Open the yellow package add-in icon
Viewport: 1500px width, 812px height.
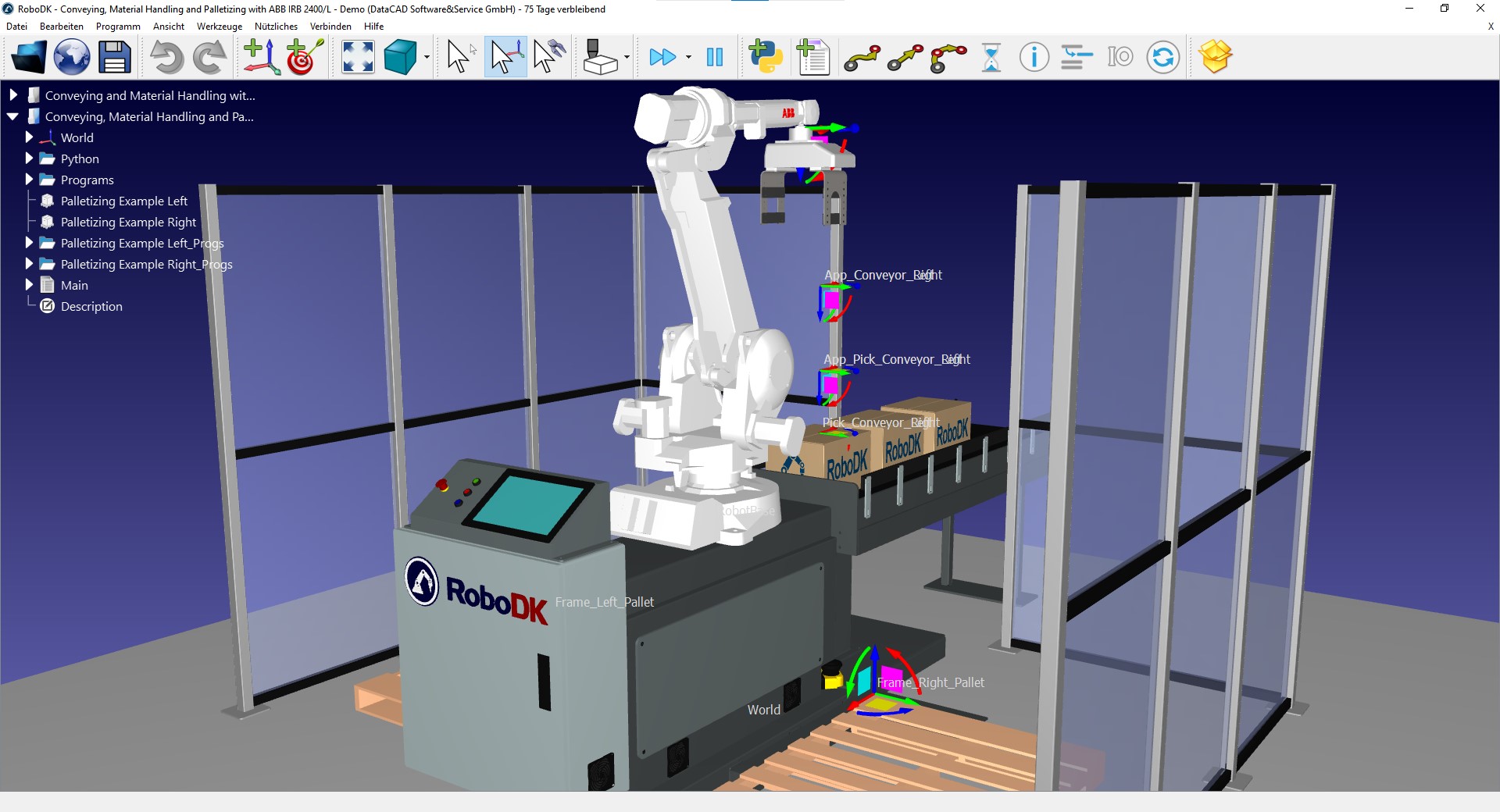tap(1216, 57)
